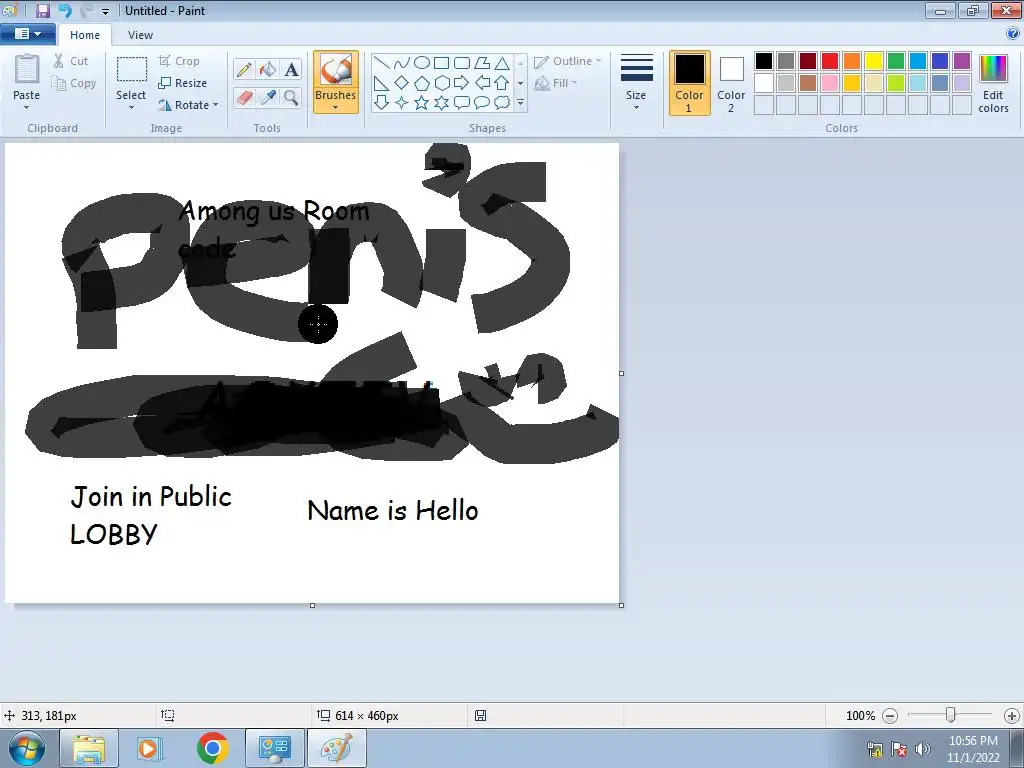Click the Paint Help icon
Screen dimensions: 1024x768
[x=1013, y=34]
